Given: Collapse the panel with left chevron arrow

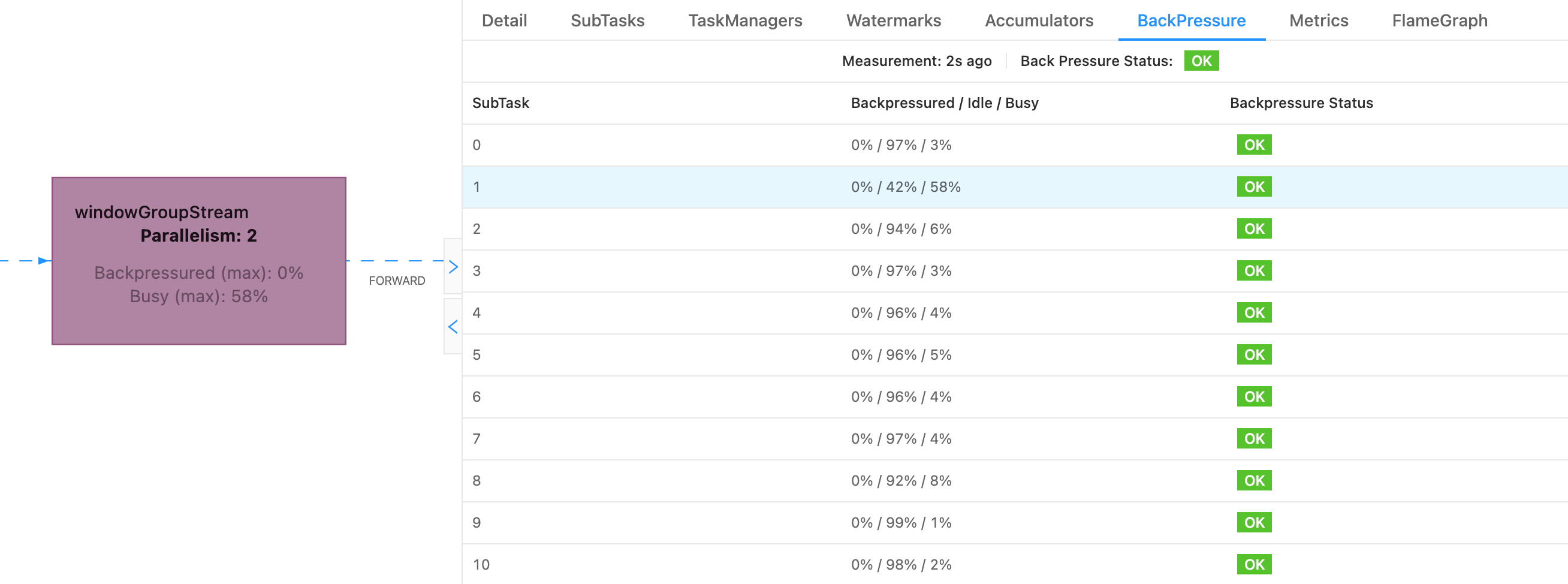Looking at the screenshot, I should click(x=453, y=326).
